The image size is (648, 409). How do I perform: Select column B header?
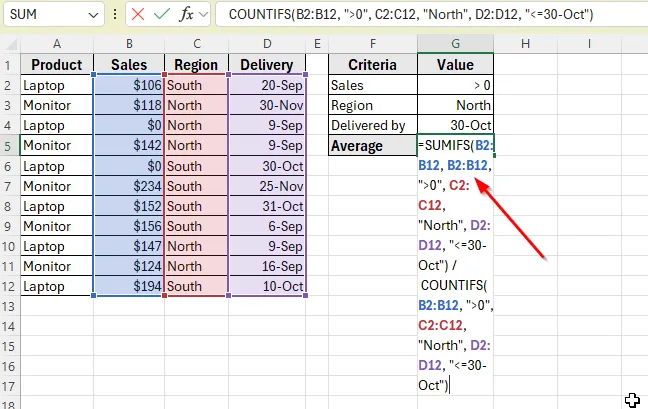pos(129,43)
